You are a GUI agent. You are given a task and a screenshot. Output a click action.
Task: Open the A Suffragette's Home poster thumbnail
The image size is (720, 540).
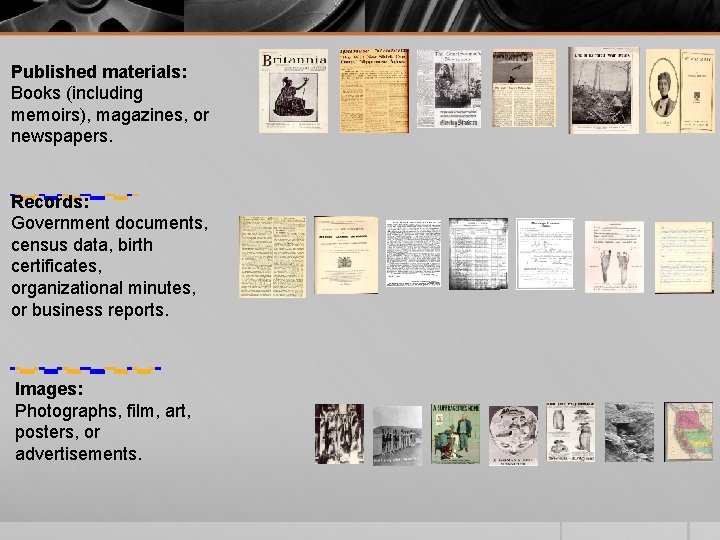(456, 434)
